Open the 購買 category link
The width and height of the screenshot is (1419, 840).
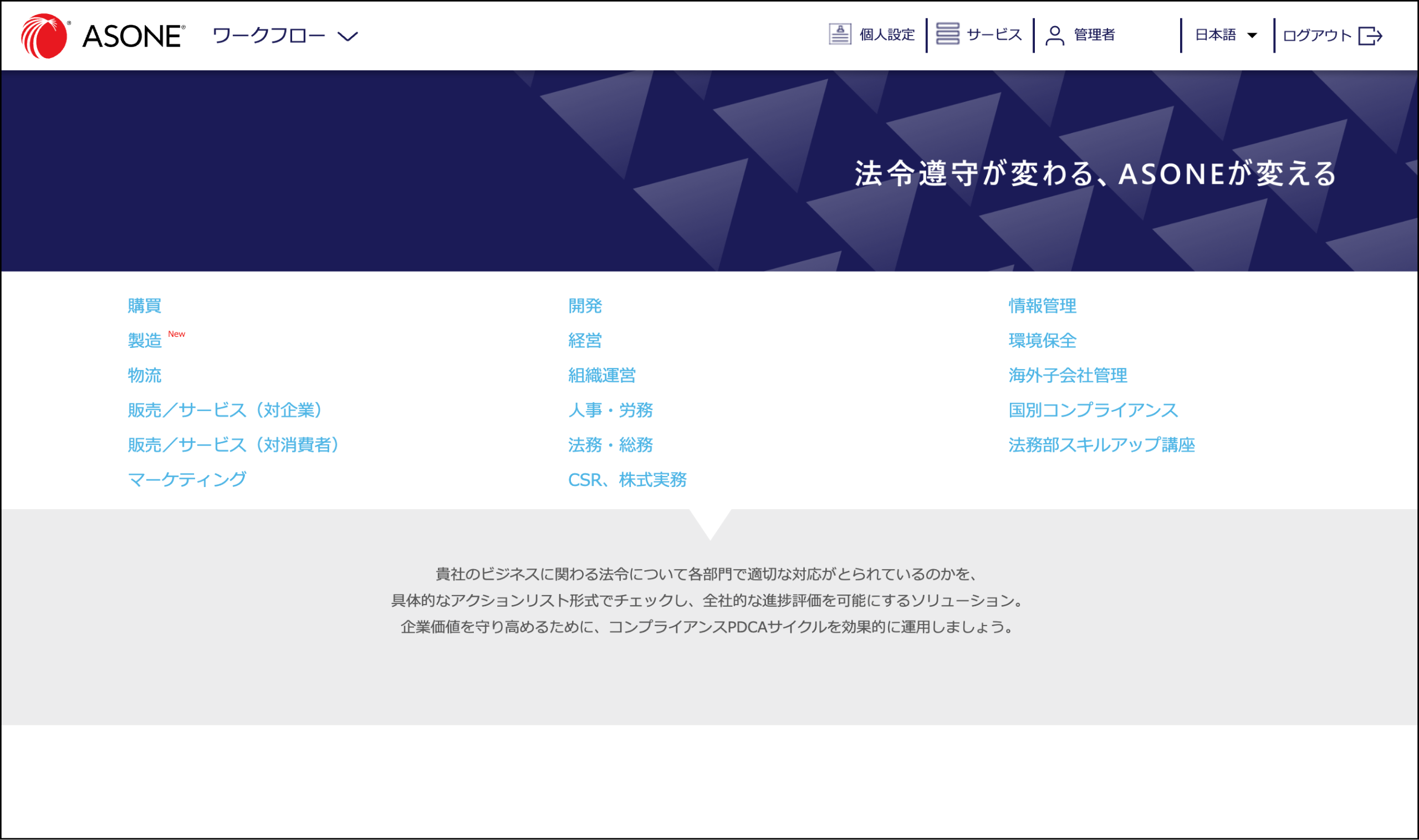tap(144, 306)
